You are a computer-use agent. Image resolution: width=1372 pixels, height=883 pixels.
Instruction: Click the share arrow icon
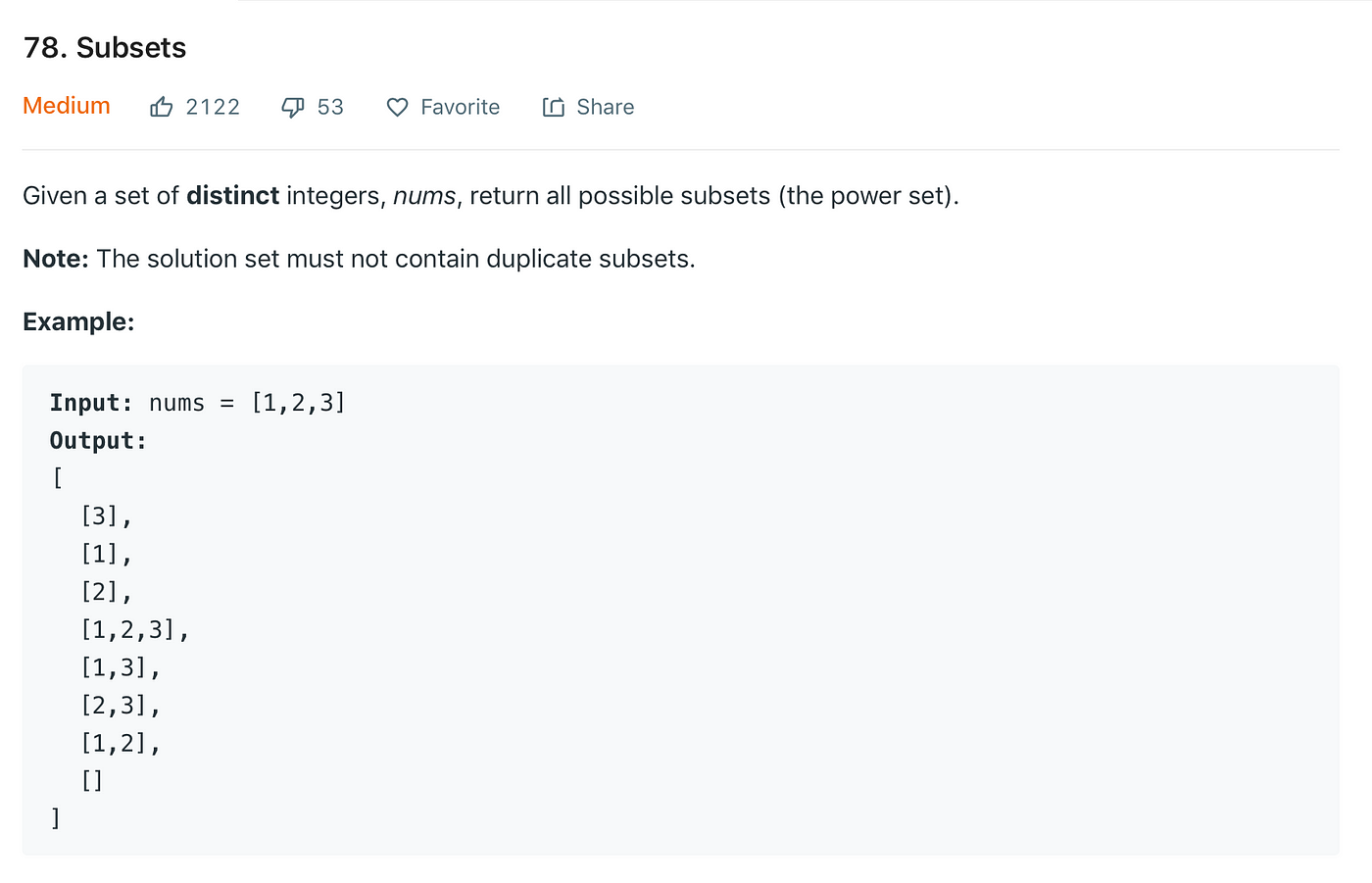(x=554, y=107)
